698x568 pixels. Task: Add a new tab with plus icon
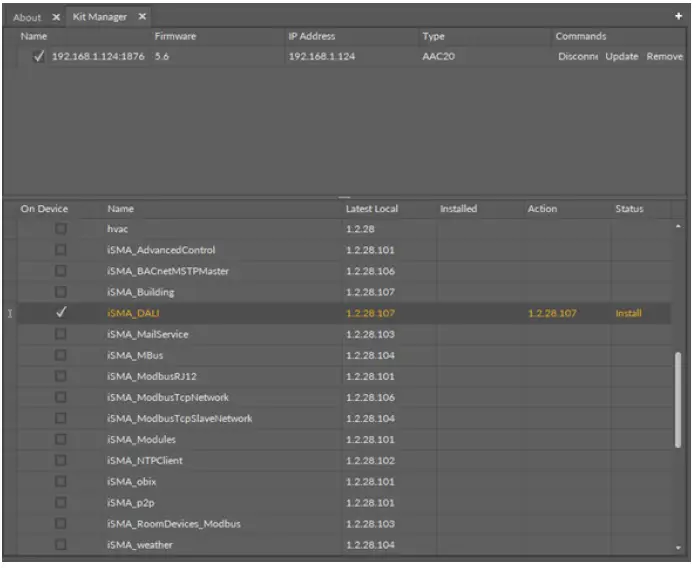coord(679,18)
